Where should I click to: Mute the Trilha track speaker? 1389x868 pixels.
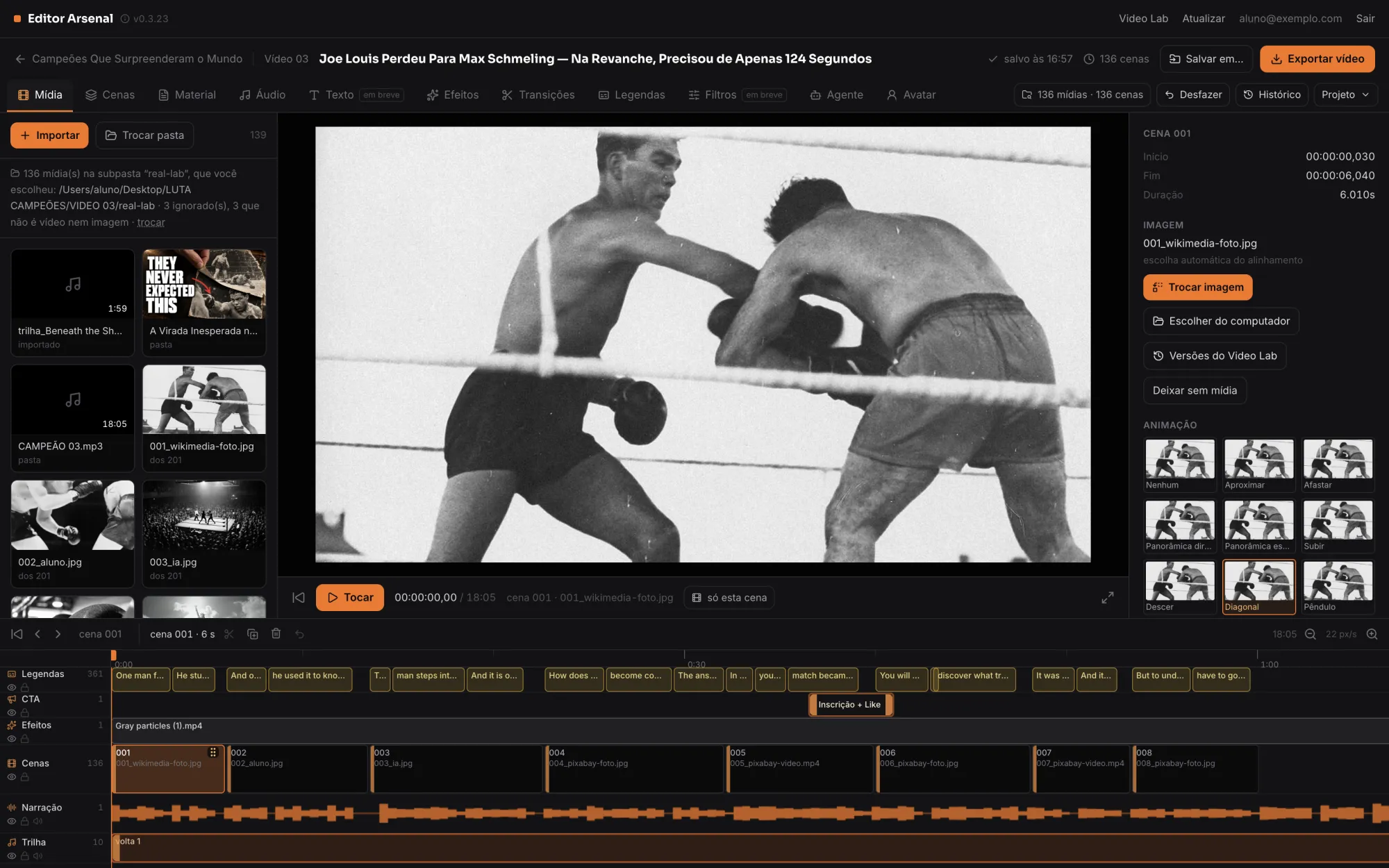pyautogui.click(x=38, y=856)
